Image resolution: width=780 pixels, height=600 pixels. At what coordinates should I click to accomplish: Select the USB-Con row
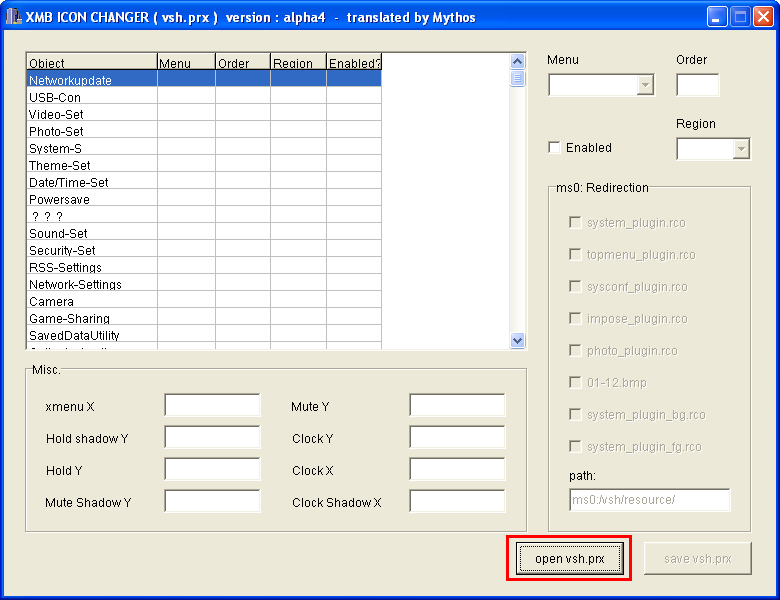click(204, 96)
